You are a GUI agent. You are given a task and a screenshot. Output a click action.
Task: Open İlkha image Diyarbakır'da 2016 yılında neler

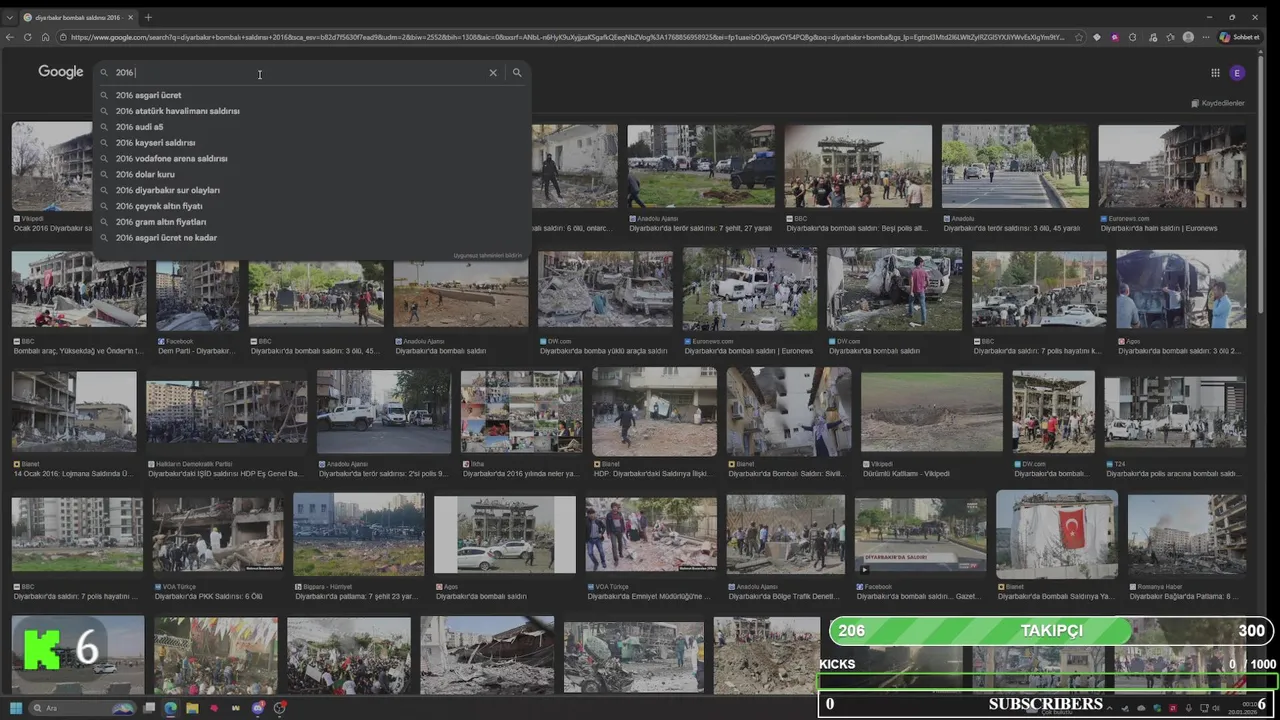521,412
